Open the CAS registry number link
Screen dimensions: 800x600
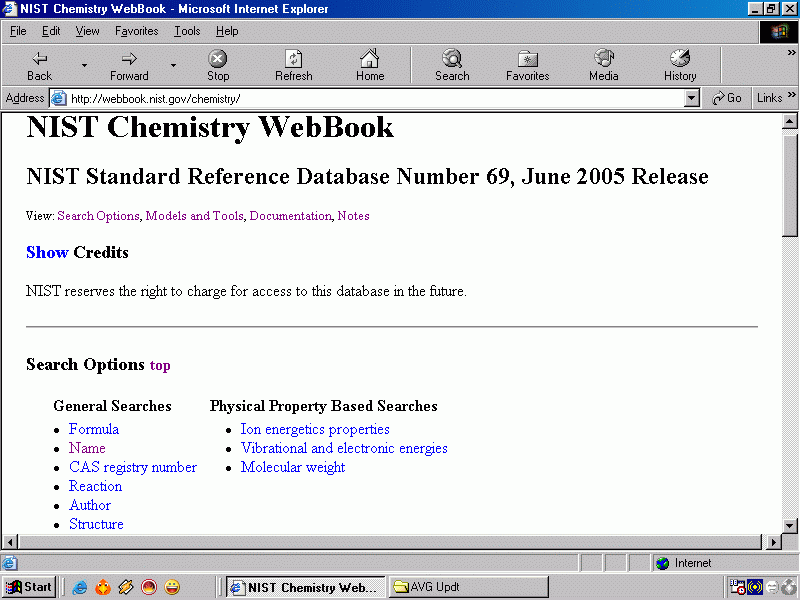coord(133,467)
